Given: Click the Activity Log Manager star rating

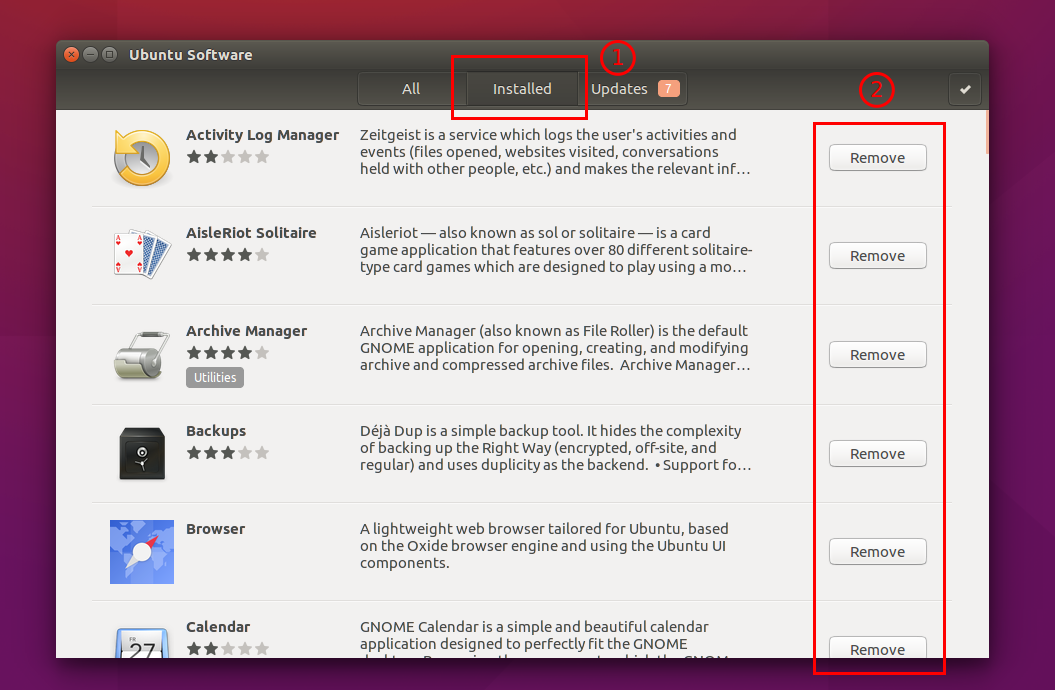Looking at the screenshot, I should click(x=228, y=157).
